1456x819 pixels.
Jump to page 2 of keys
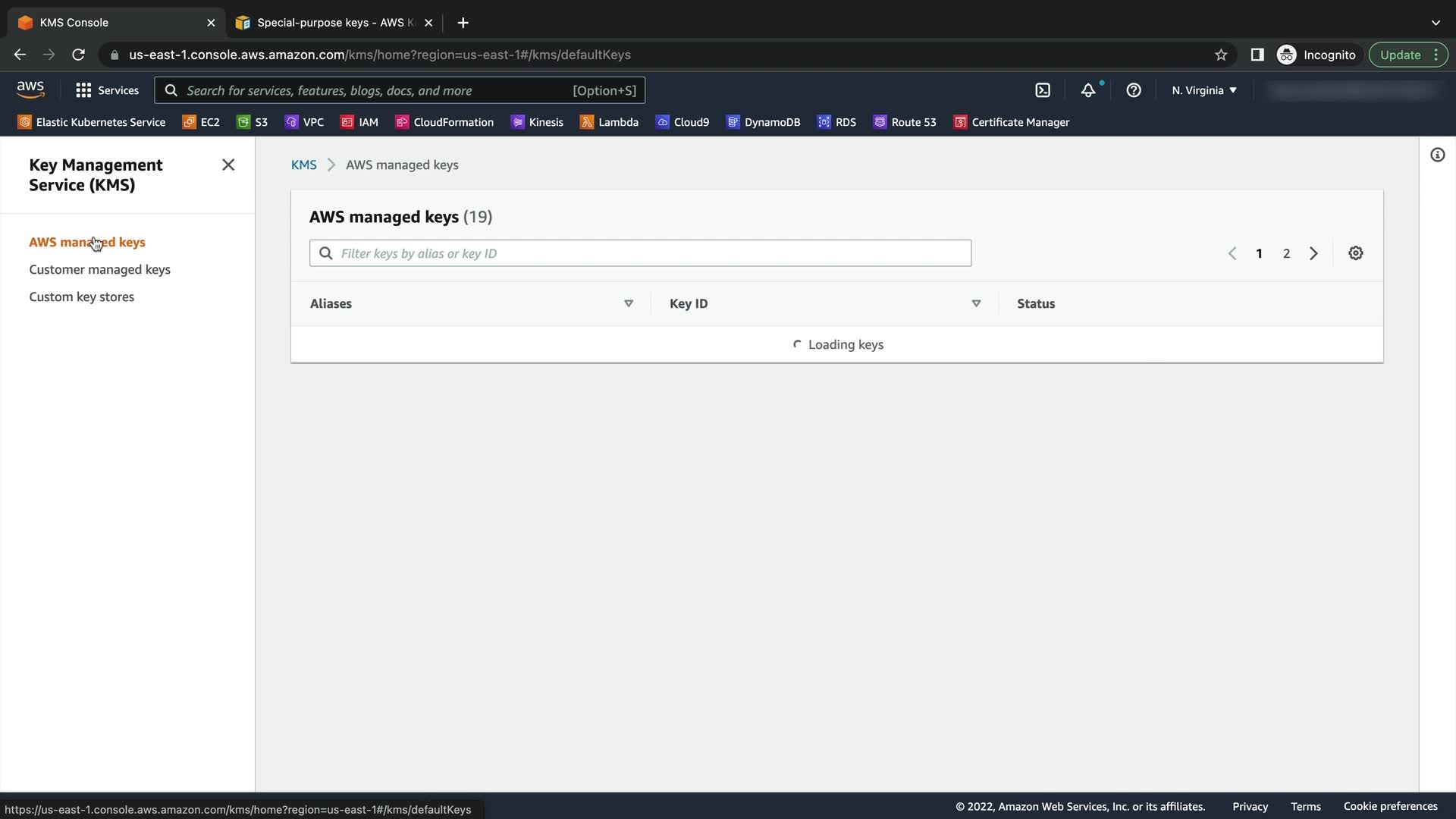(1286, 253)
